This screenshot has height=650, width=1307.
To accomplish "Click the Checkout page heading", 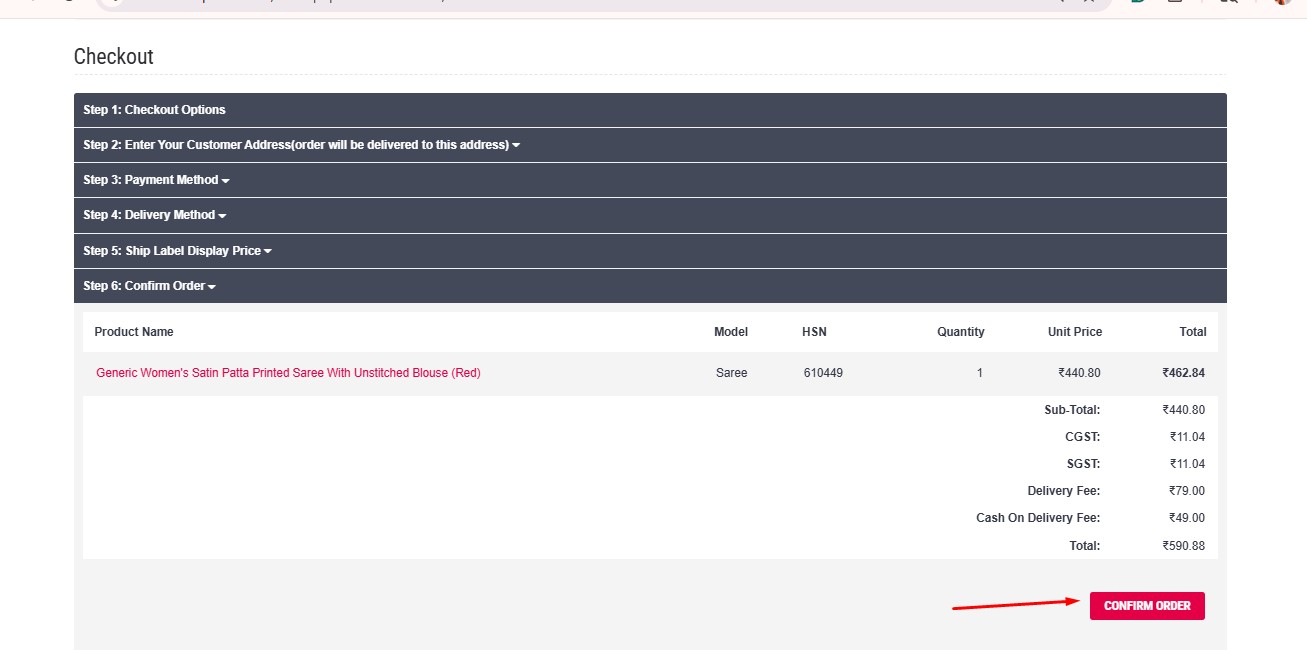I will [x=114, y=57].
